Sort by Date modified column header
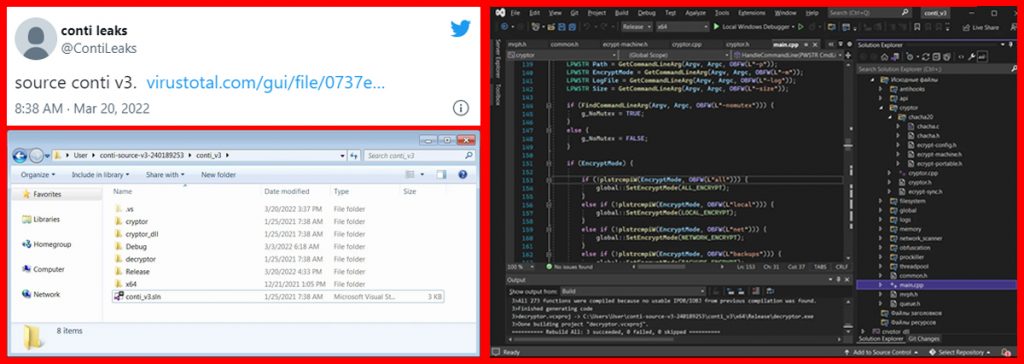 click(286, 191)
